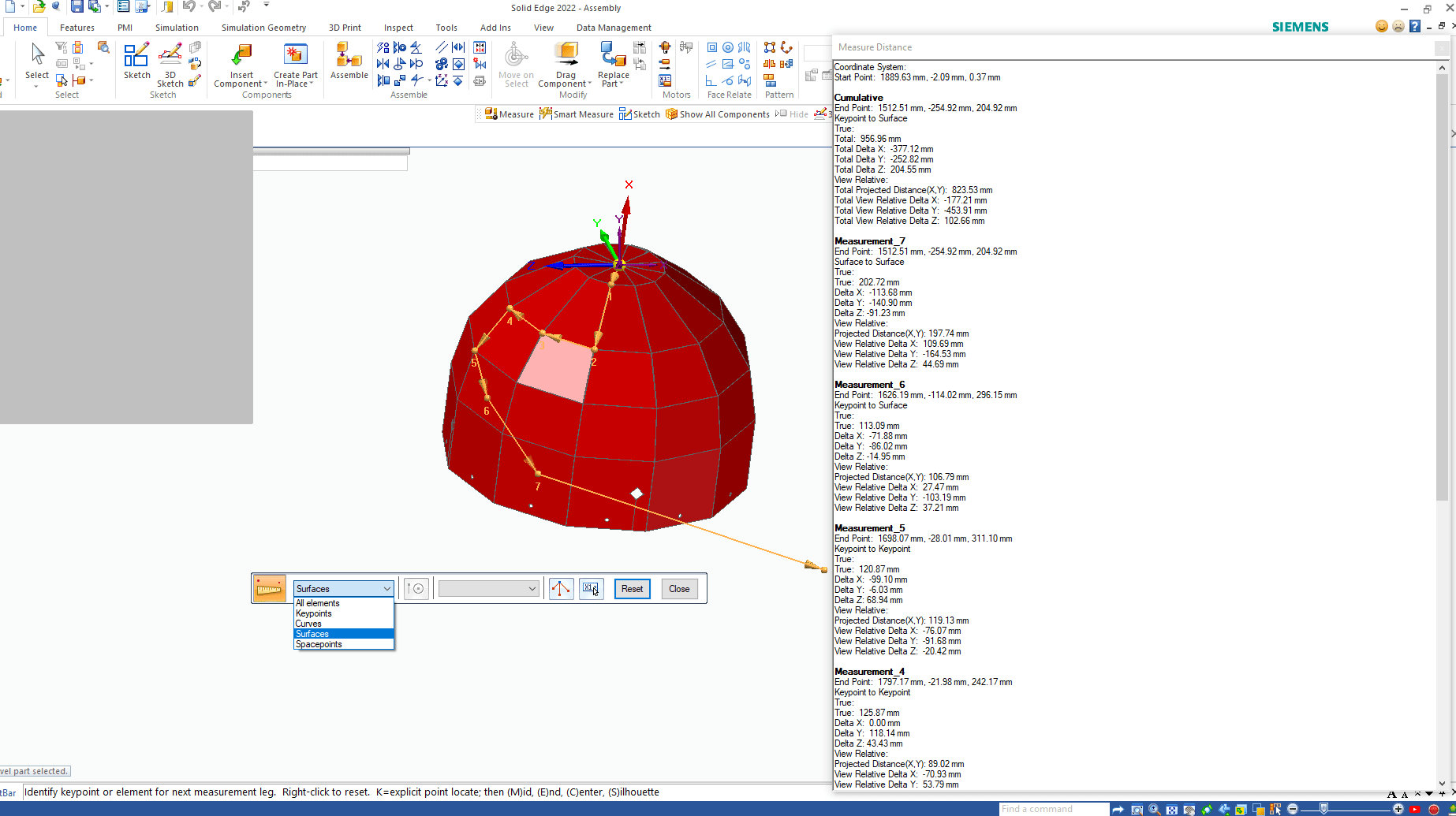Choose Spacepoints from the list

pyautogui.click(x=343, y=644)
